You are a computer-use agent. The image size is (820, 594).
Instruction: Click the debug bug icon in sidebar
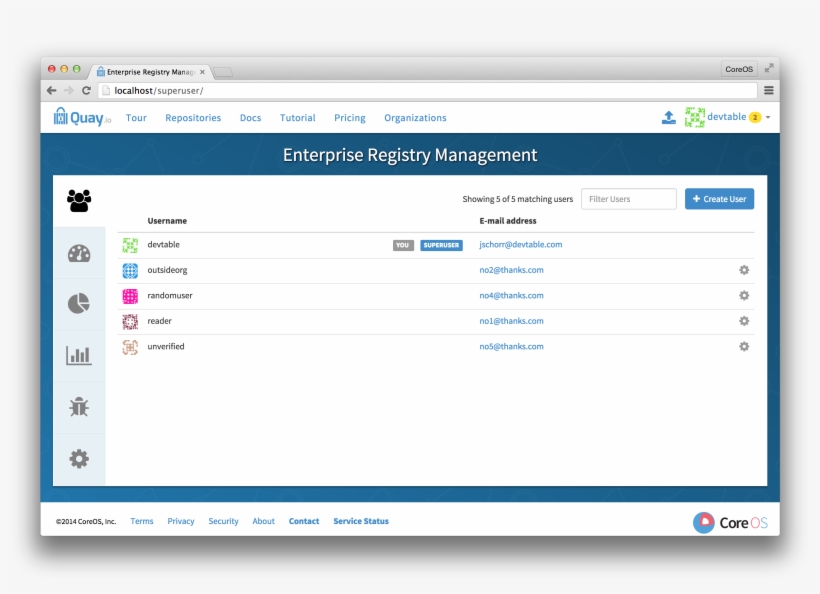[x=79, y=407]
